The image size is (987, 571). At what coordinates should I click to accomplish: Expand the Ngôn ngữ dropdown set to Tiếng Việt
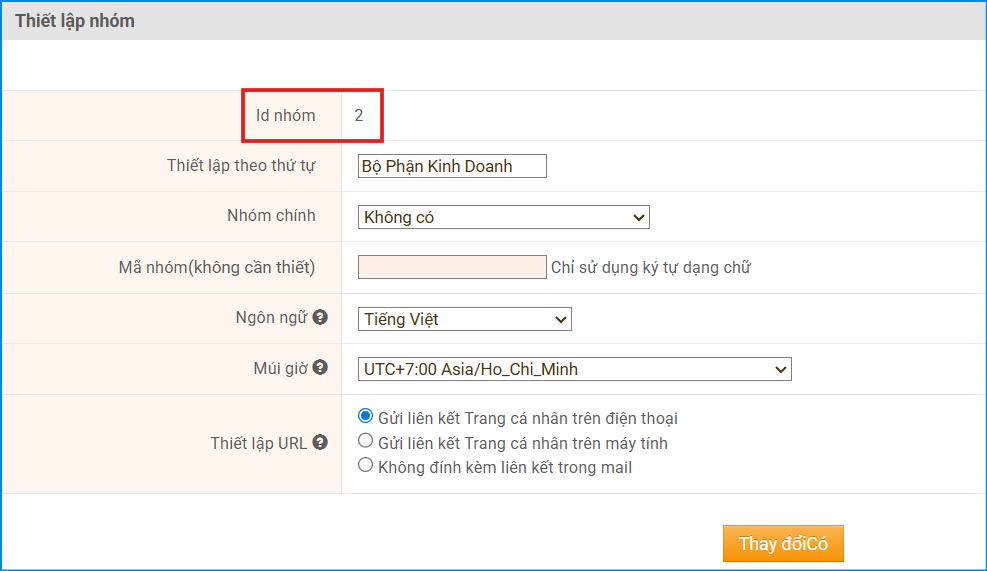464,319
